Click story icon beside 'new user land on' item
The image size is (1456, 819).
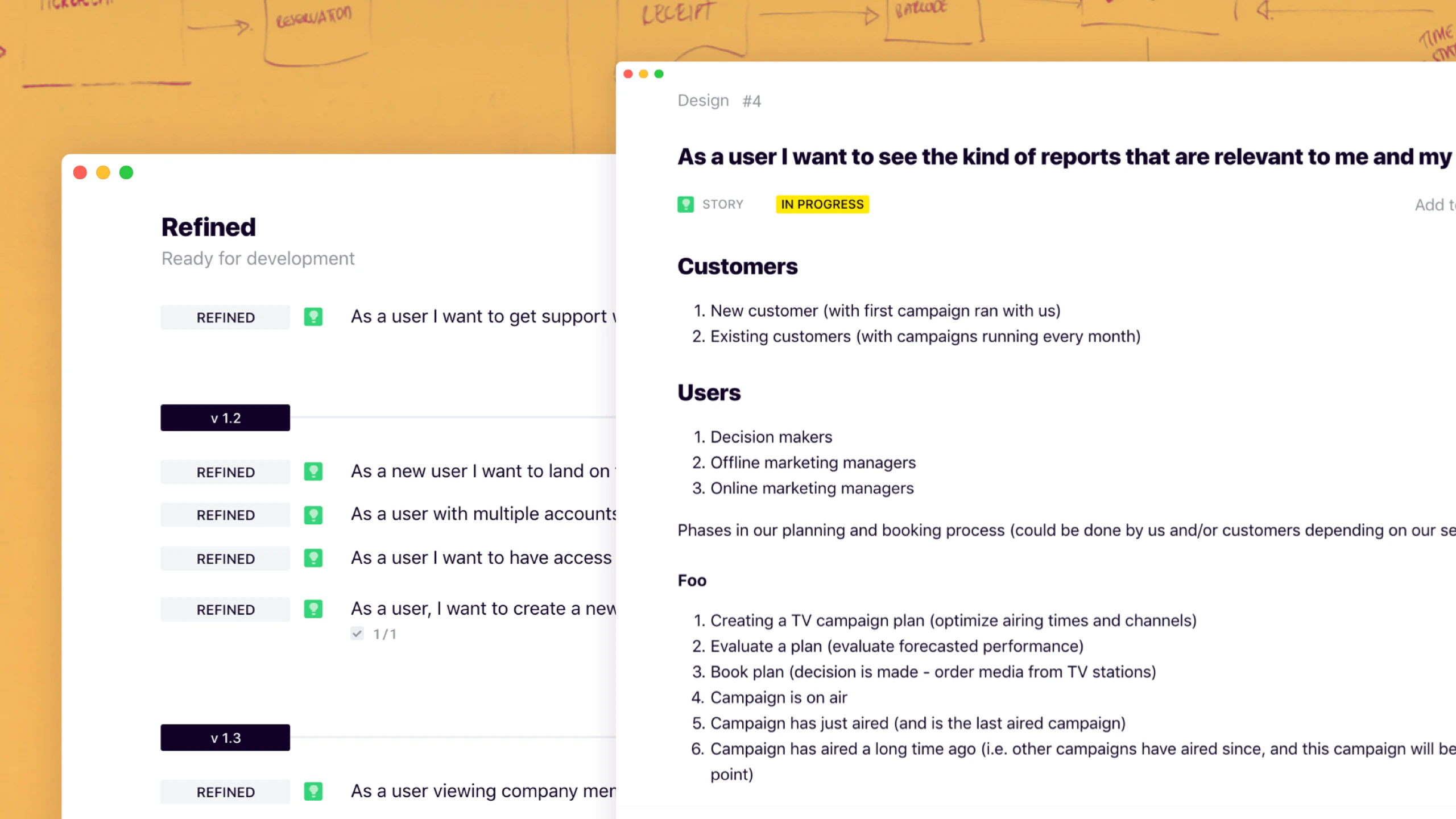[x=313, y=471]
